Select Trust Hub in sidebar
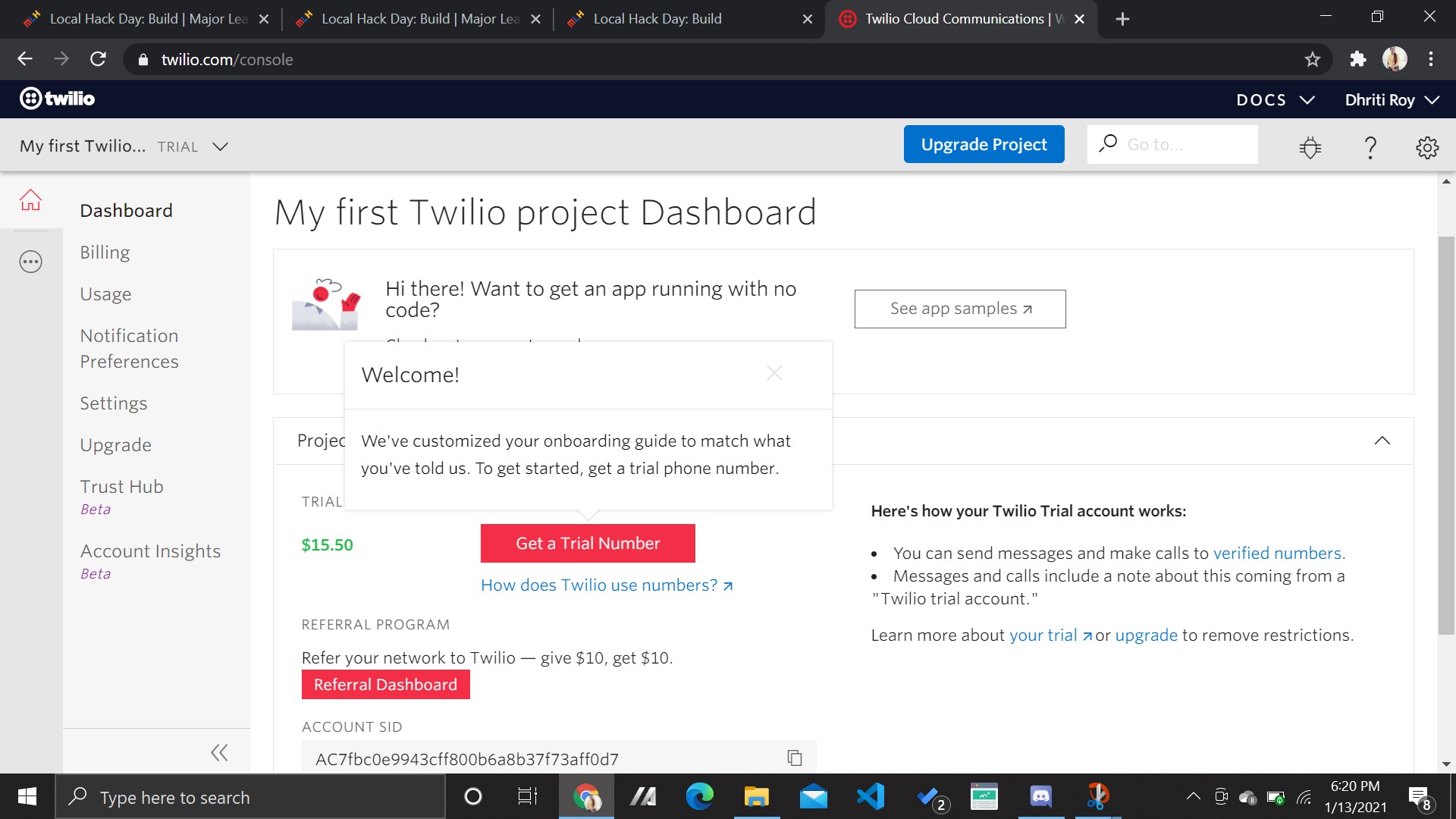 point(121,487)
